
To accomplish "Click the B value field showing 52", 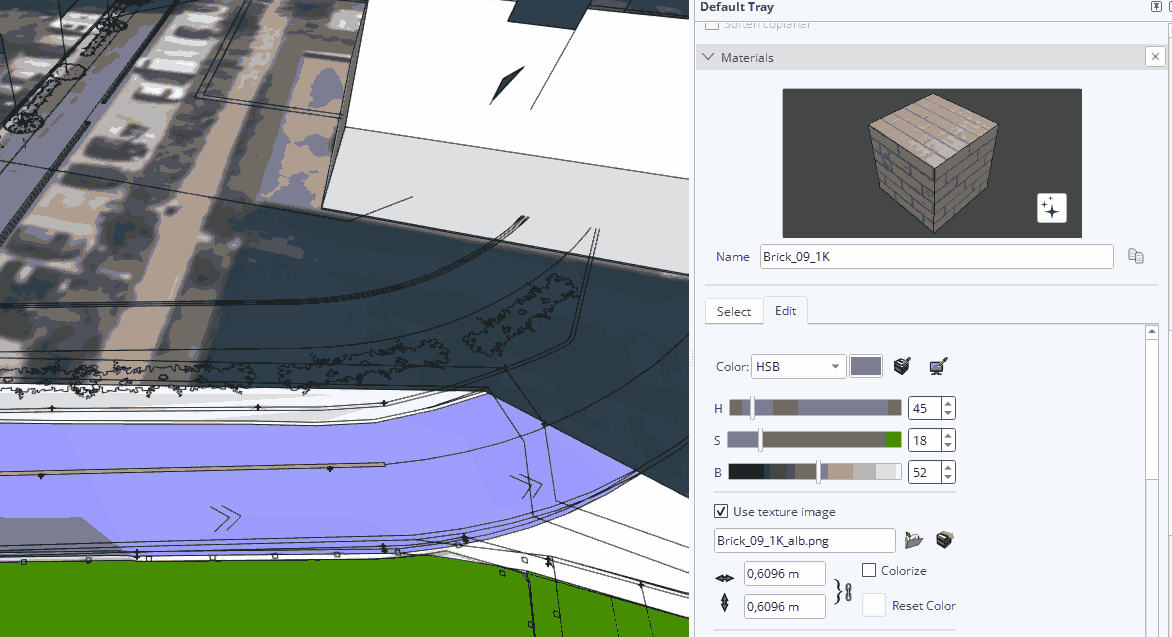I will [925, 473].
